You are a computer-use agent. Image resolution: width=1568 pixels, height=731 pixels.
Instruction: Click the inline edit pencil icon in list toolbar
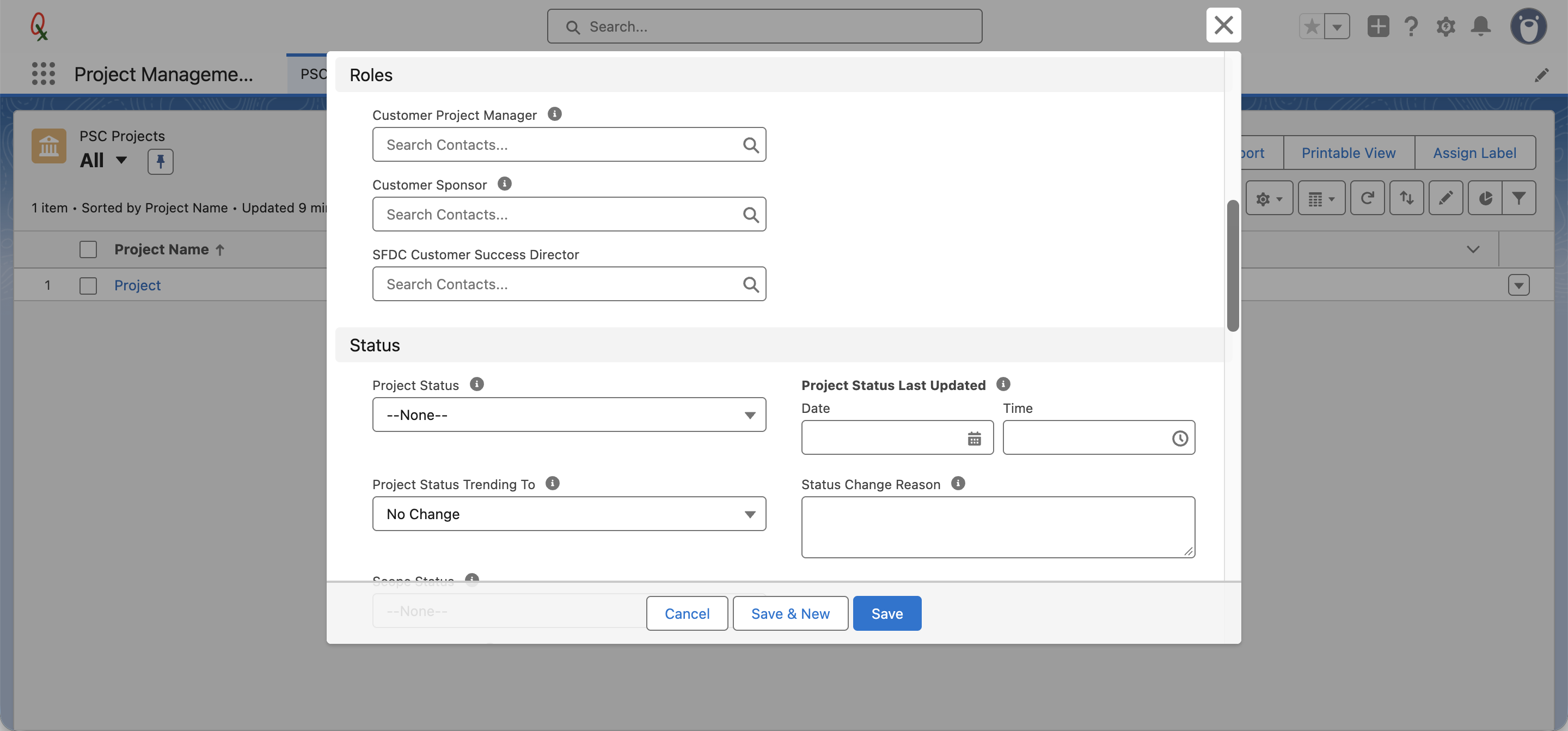[1445, 198]
